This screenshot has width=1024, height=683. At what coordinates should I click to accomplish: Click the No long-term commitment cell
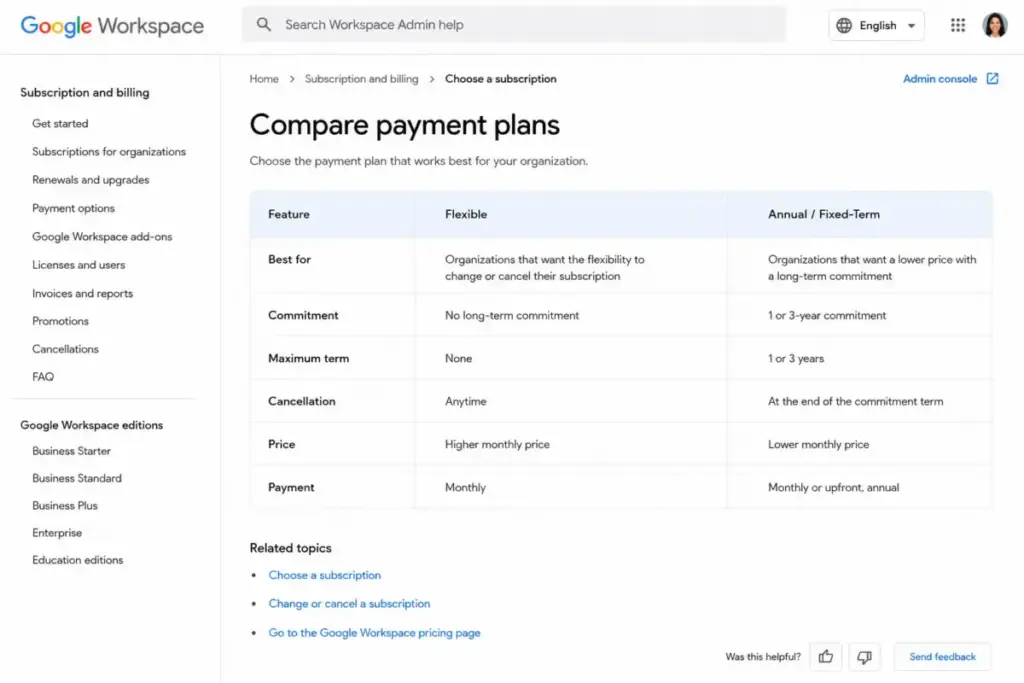click(512, 315)
